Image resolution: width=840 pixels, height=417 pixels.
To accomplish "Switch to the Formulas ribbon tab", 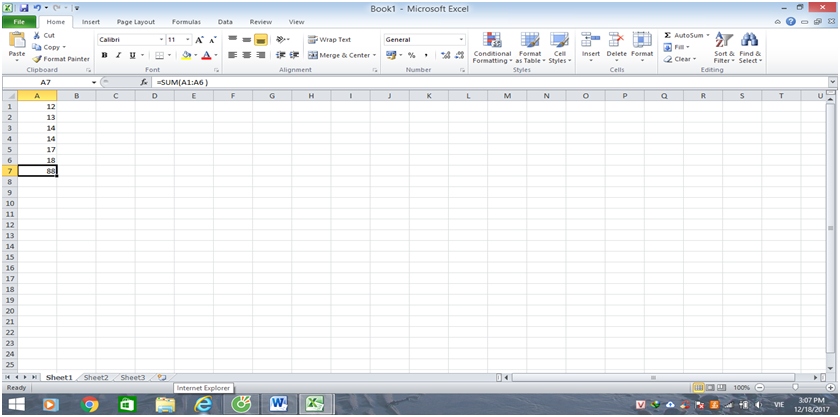I will coord(186,21).
